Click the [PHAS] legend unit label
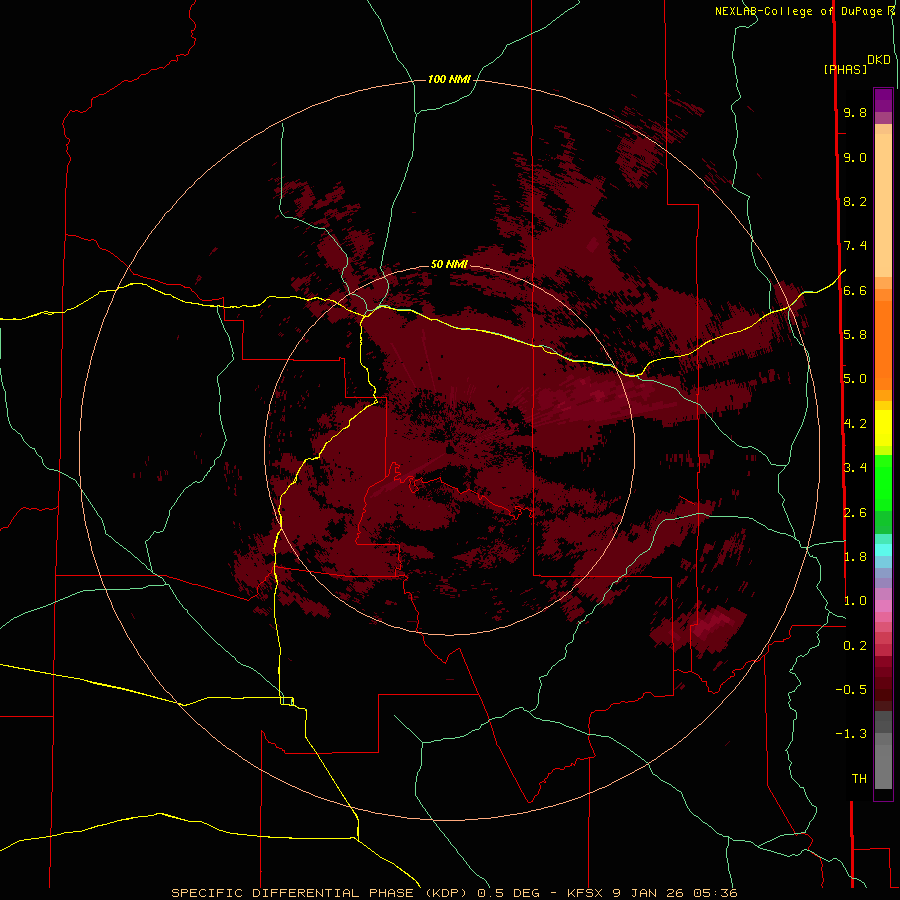The image size is (900, 900). [x=845, y=69]
